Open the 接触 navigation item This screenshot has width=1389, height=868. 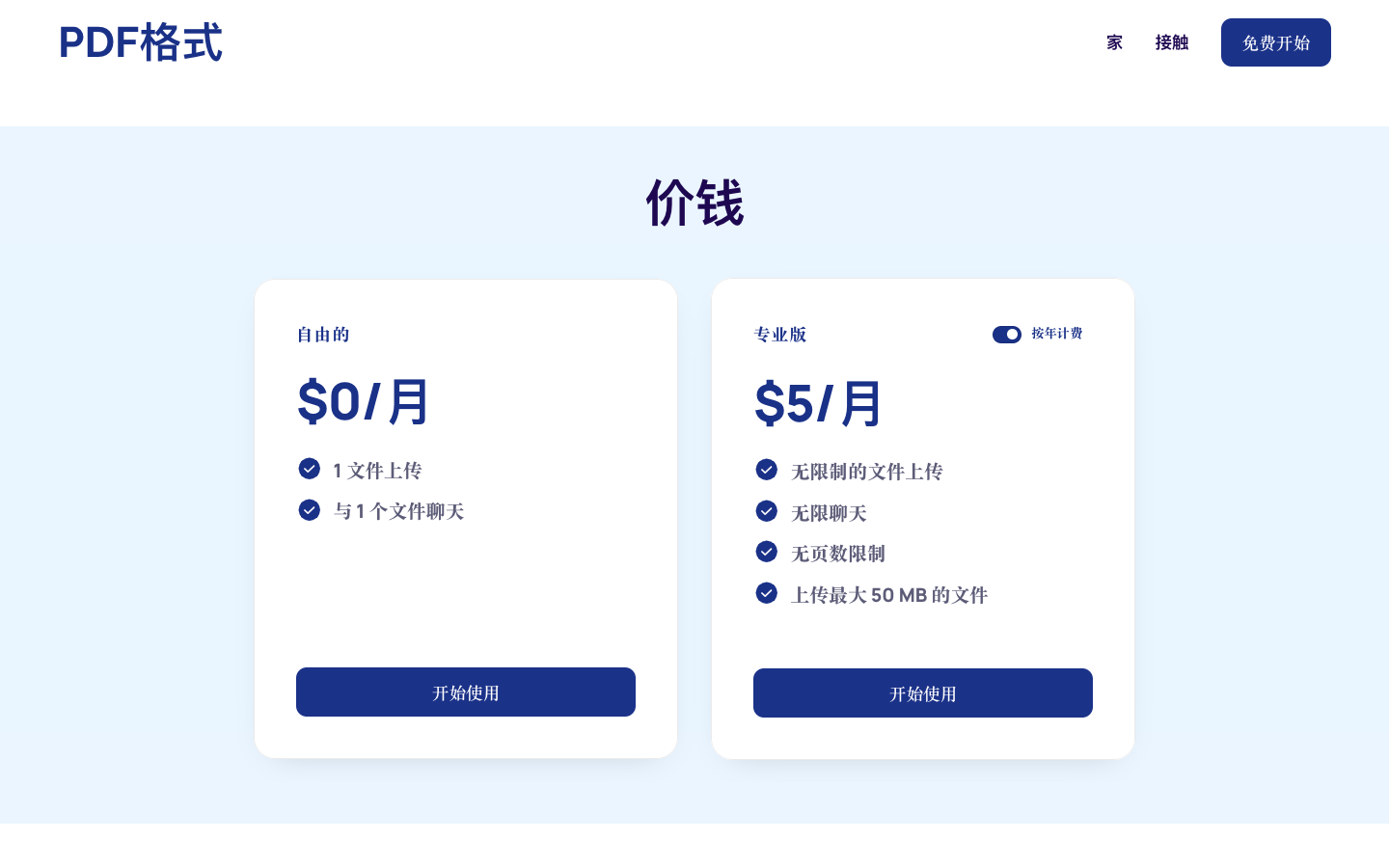click(1172, 42)
